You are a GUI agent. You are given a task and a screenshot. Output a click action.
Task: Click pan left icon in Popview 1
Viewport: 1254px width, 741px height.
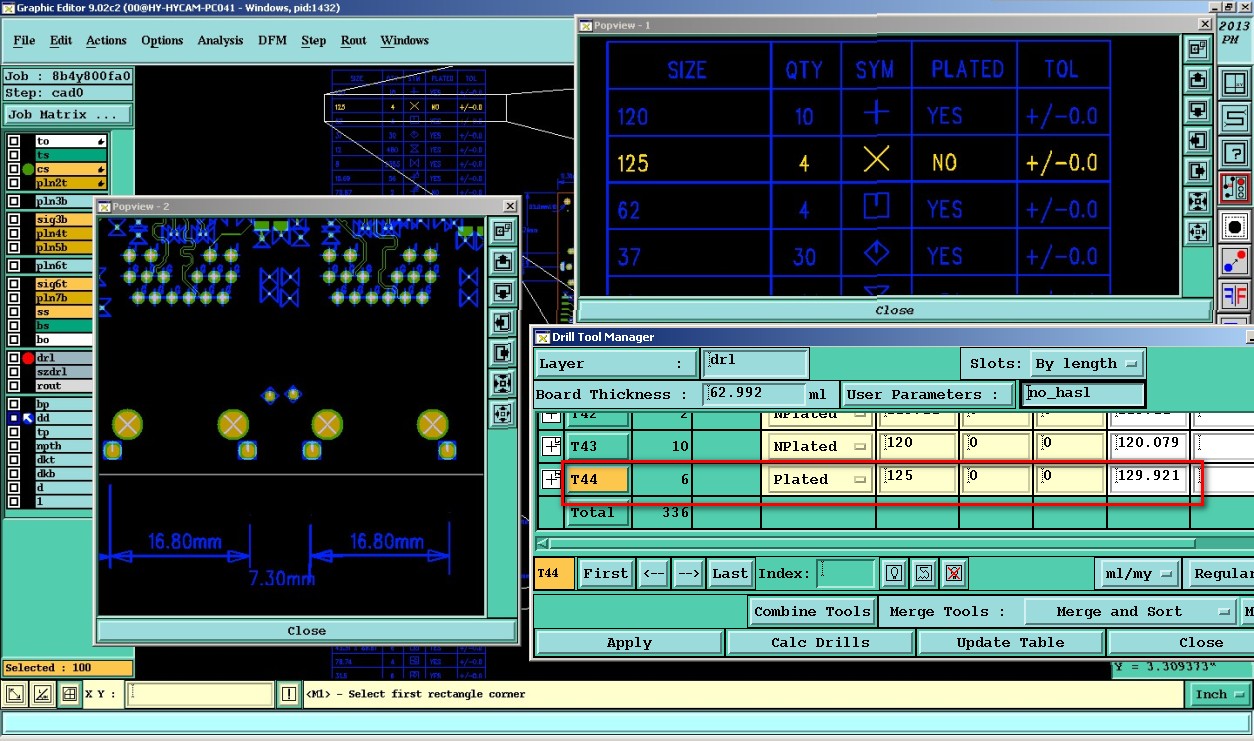point(1197,141)
